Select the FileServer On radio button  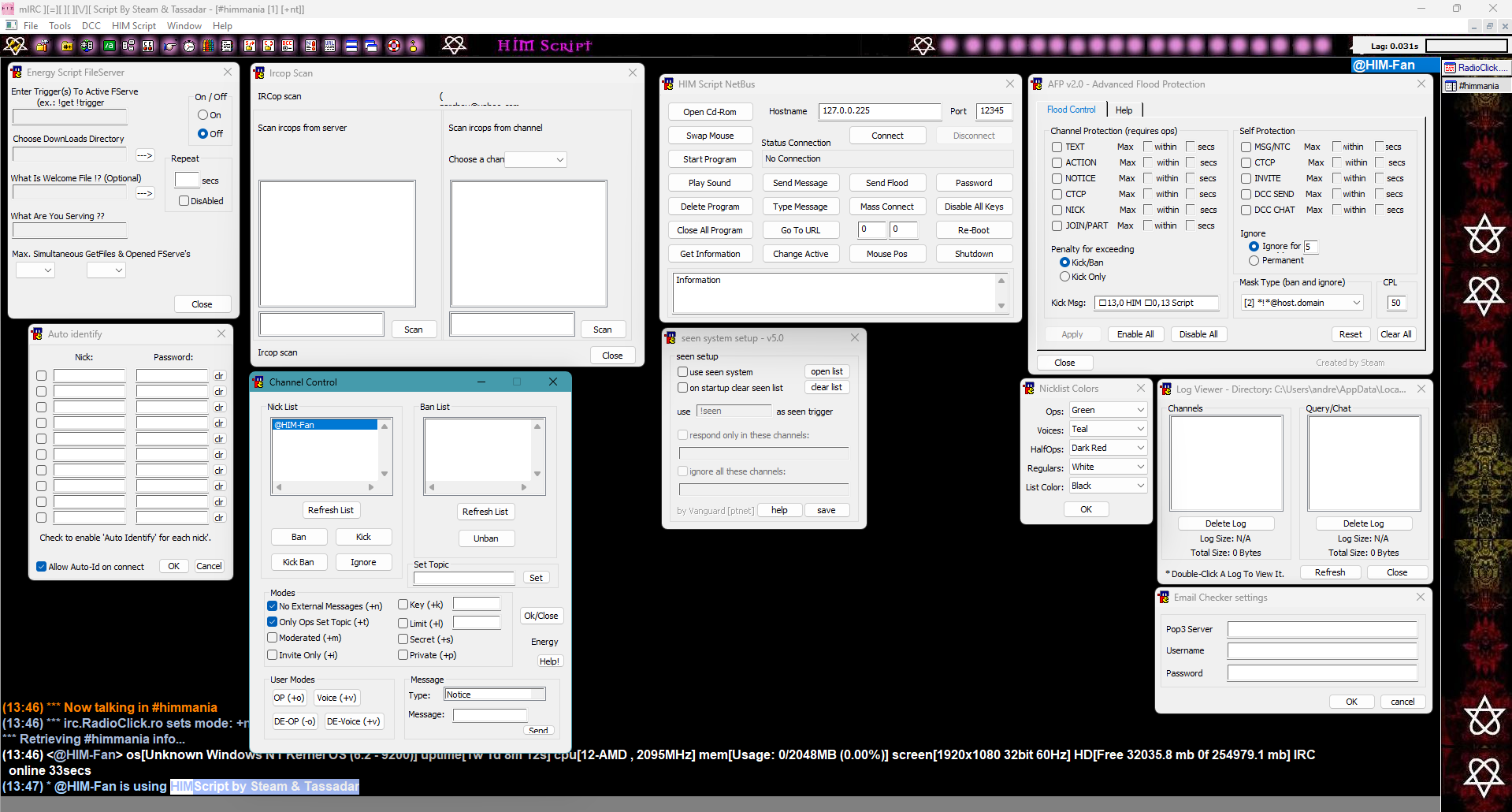(202, 115)
